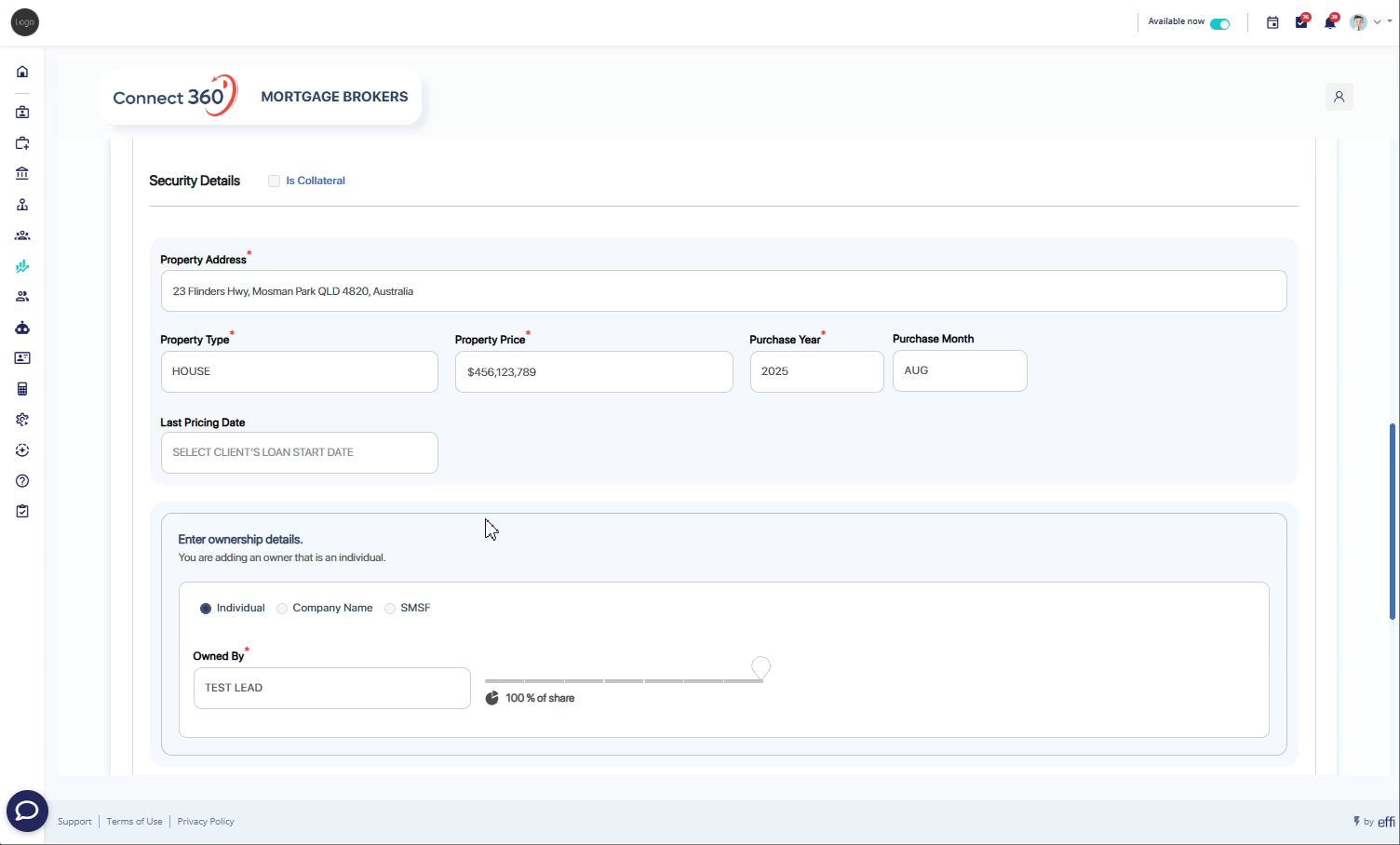
Task: Click the person icon button near header
Action: click(1339, 97)
